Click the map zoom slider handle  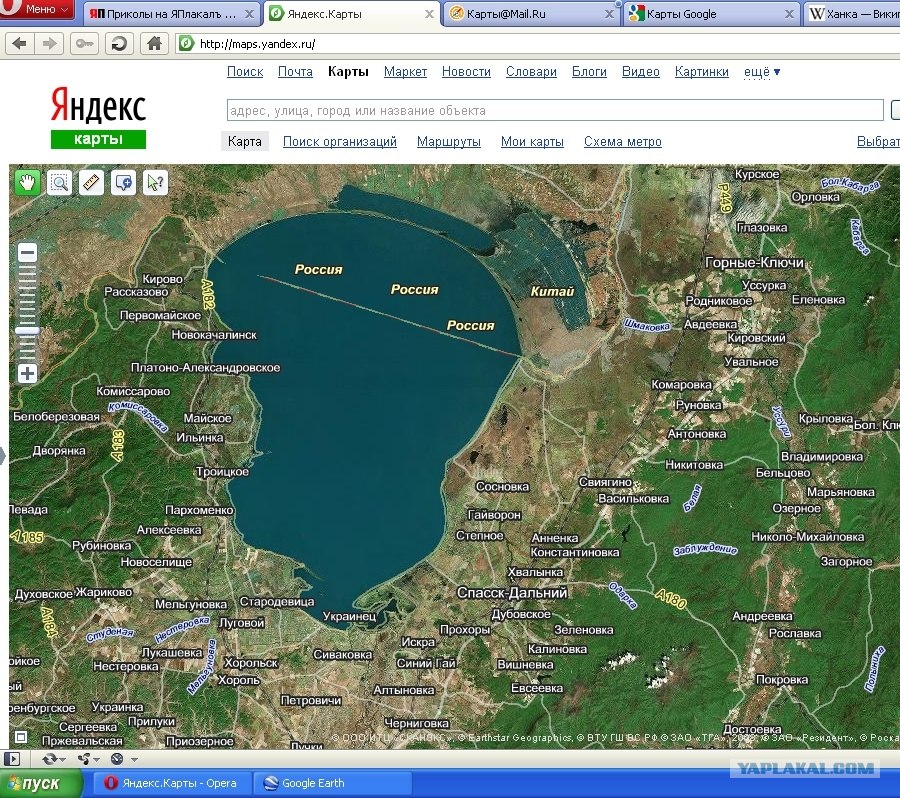pos(27,331)
